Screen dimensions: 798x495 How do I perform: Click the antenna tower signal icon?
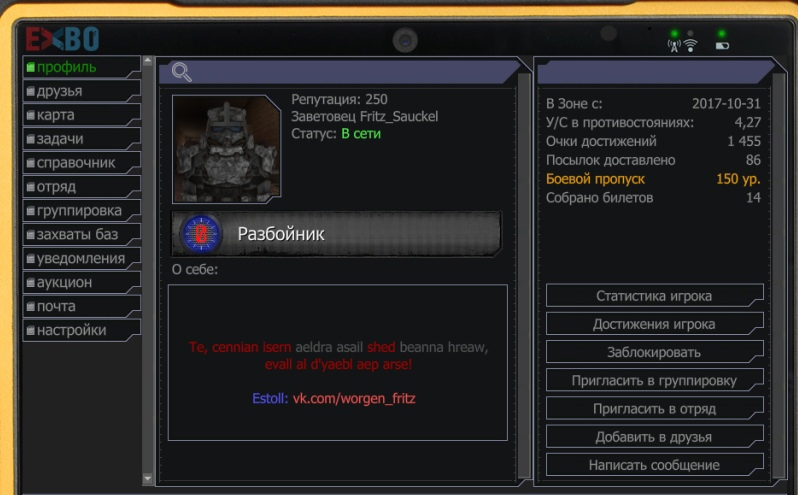(x=674, y=46)
